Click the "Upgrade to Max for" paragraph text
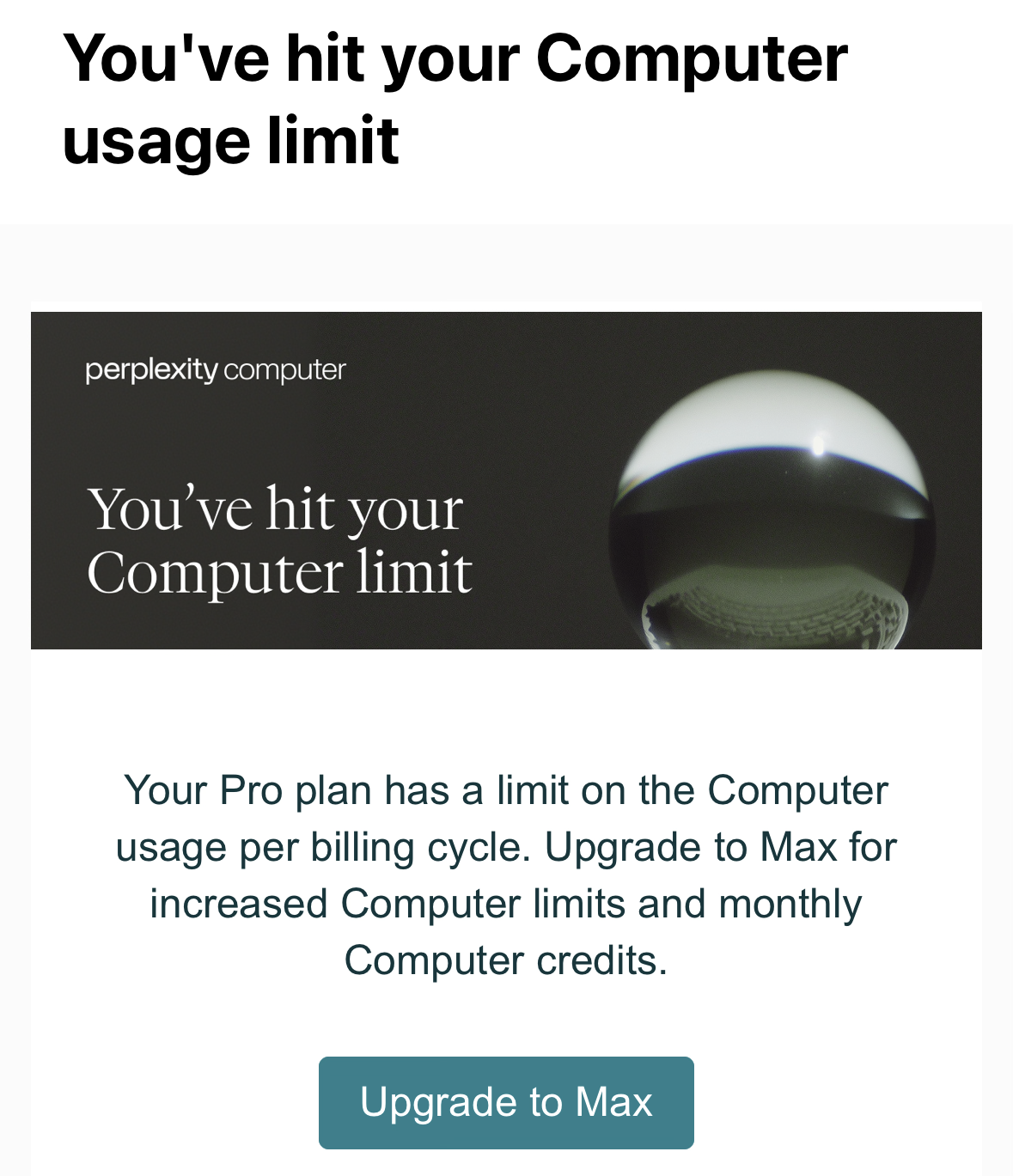The width and height of the screenshot is (1013, 1176). tap(720, 848)
